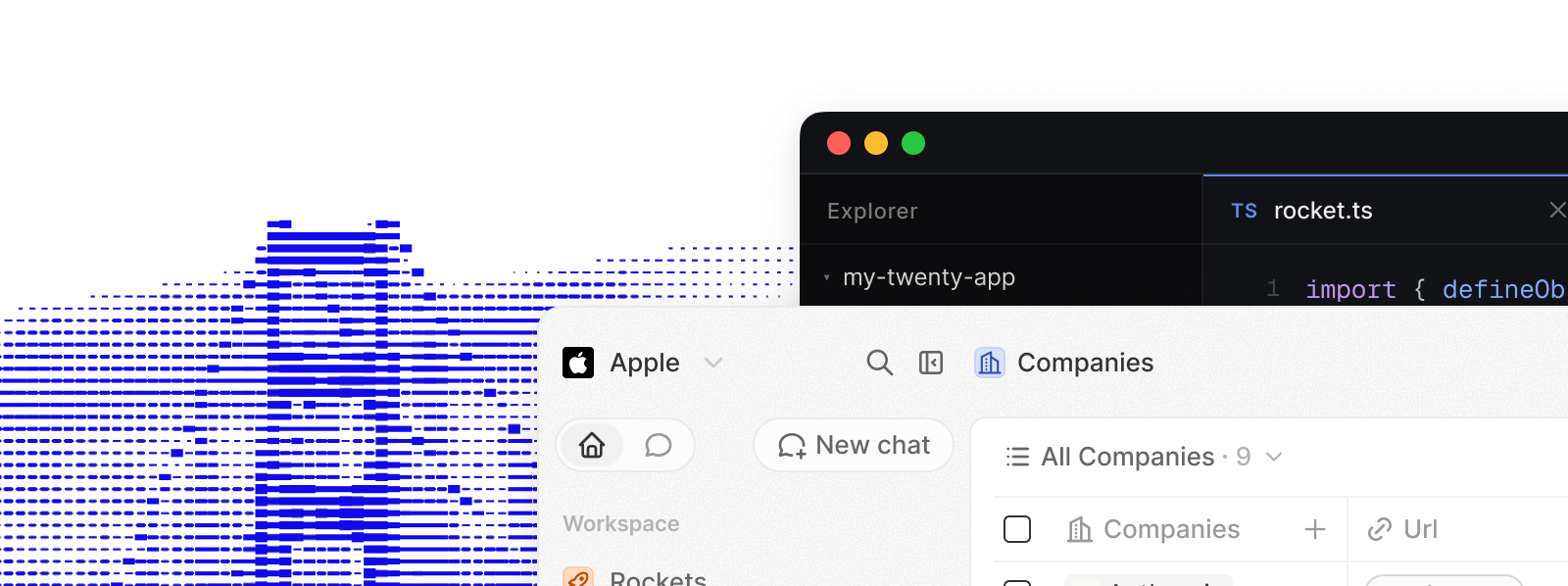Open the home tab icon
1568x586 pixels.
click(x=592, y=445)
